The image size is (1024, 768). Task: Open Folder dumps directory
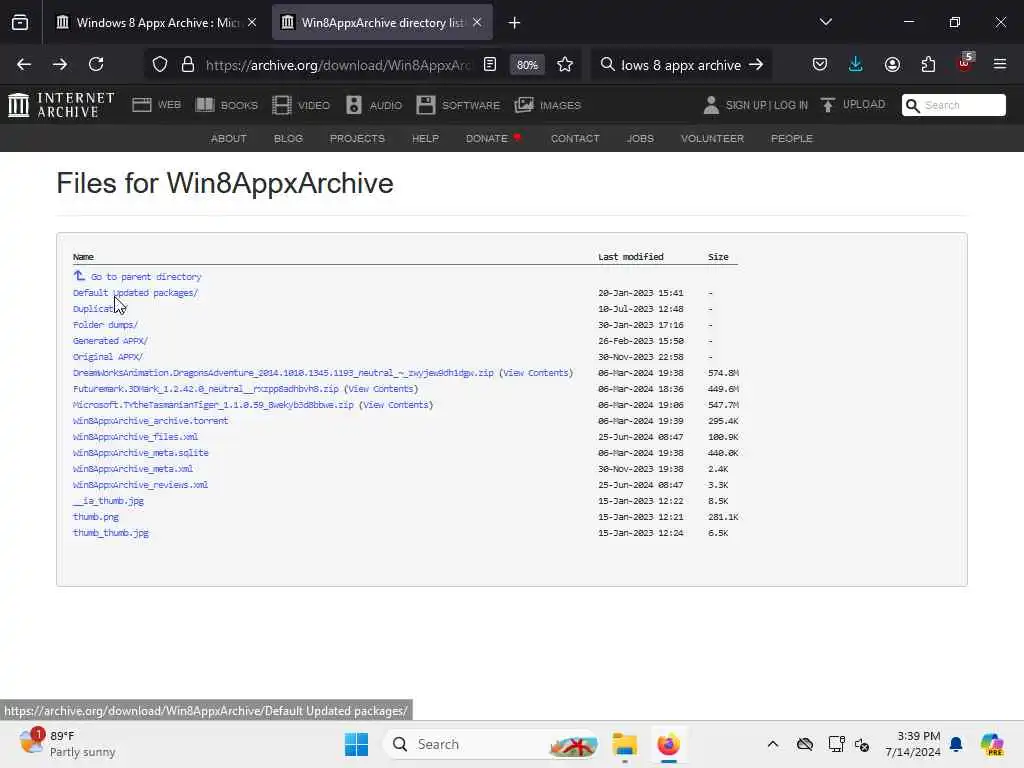pyautogui.click(x=105, y=325)
